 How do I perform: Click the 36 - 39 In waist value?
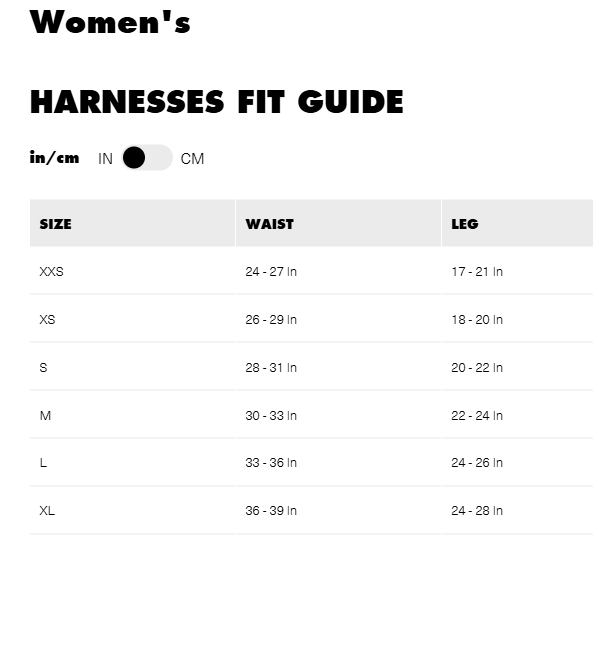click(271, 510)
